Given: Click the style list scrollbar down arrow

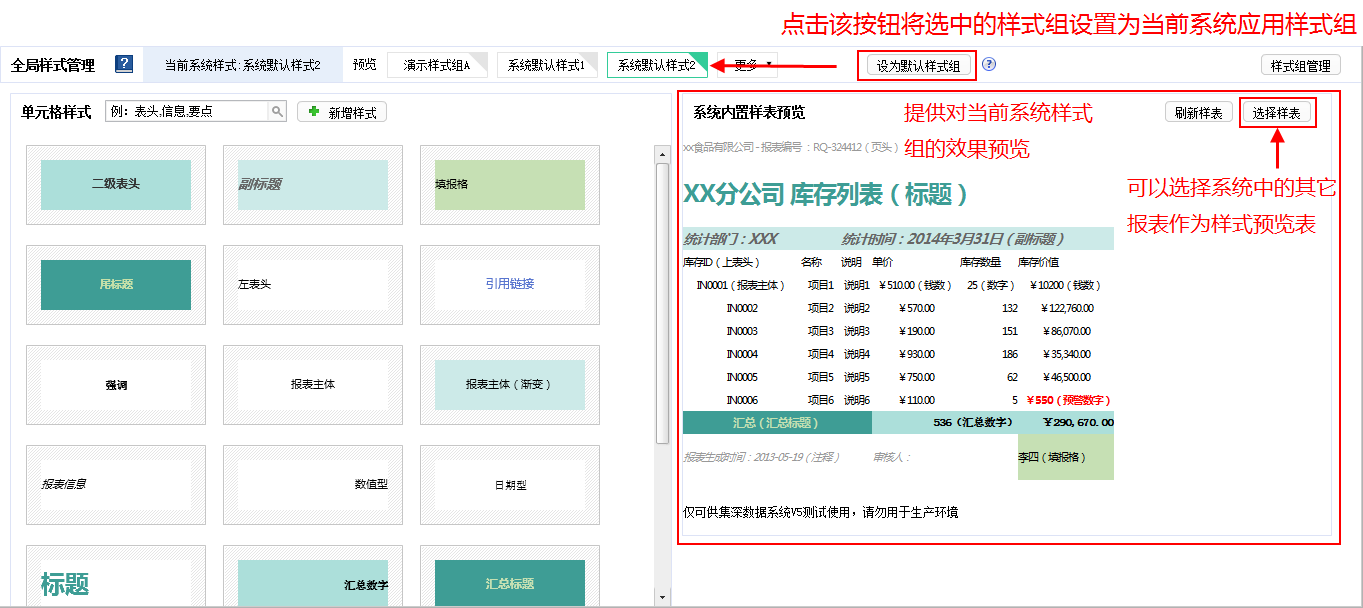Looking at the screenshot, I should (x=661, y=597).
